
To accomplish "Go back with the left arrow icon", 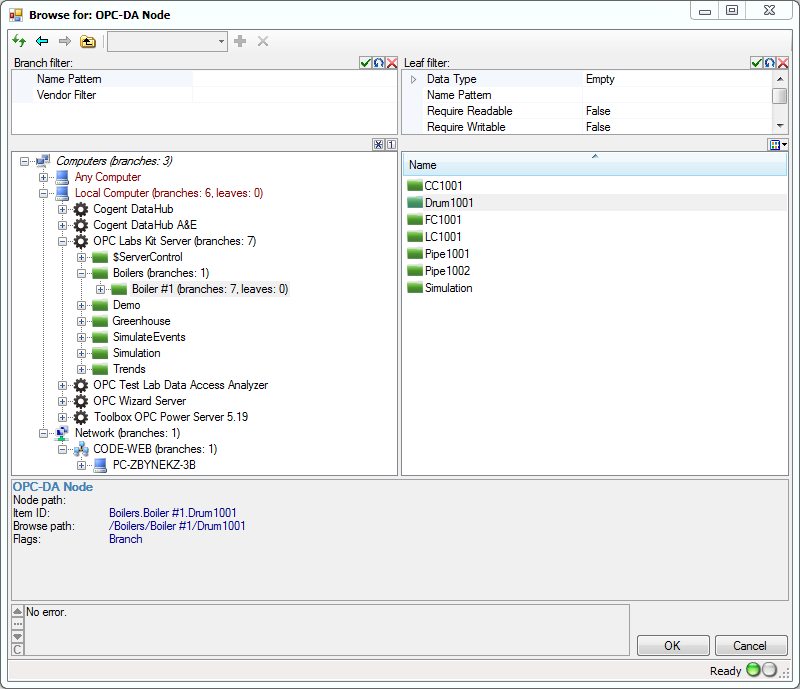I will coord(42,41).
